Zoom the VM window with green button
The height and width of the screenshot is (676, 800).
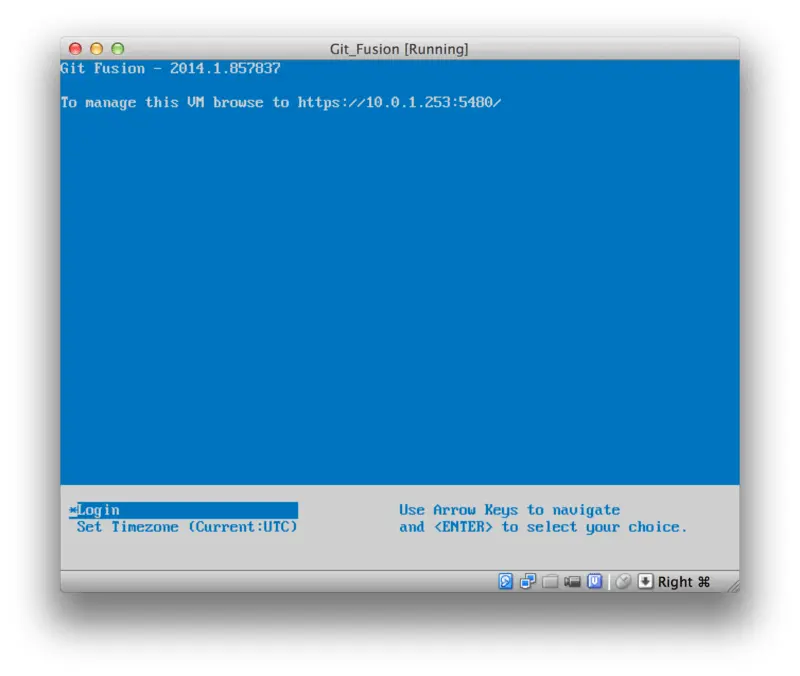click(117, 48)
